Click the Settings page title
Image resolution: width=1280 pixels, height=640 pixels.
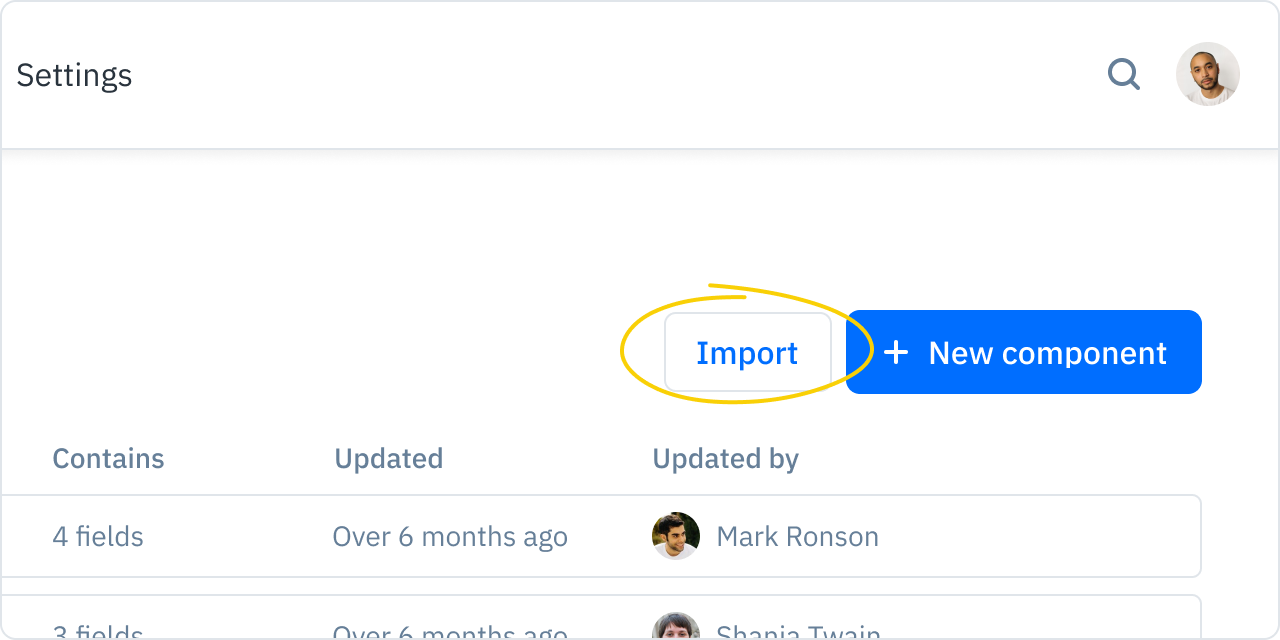(74, 74)
